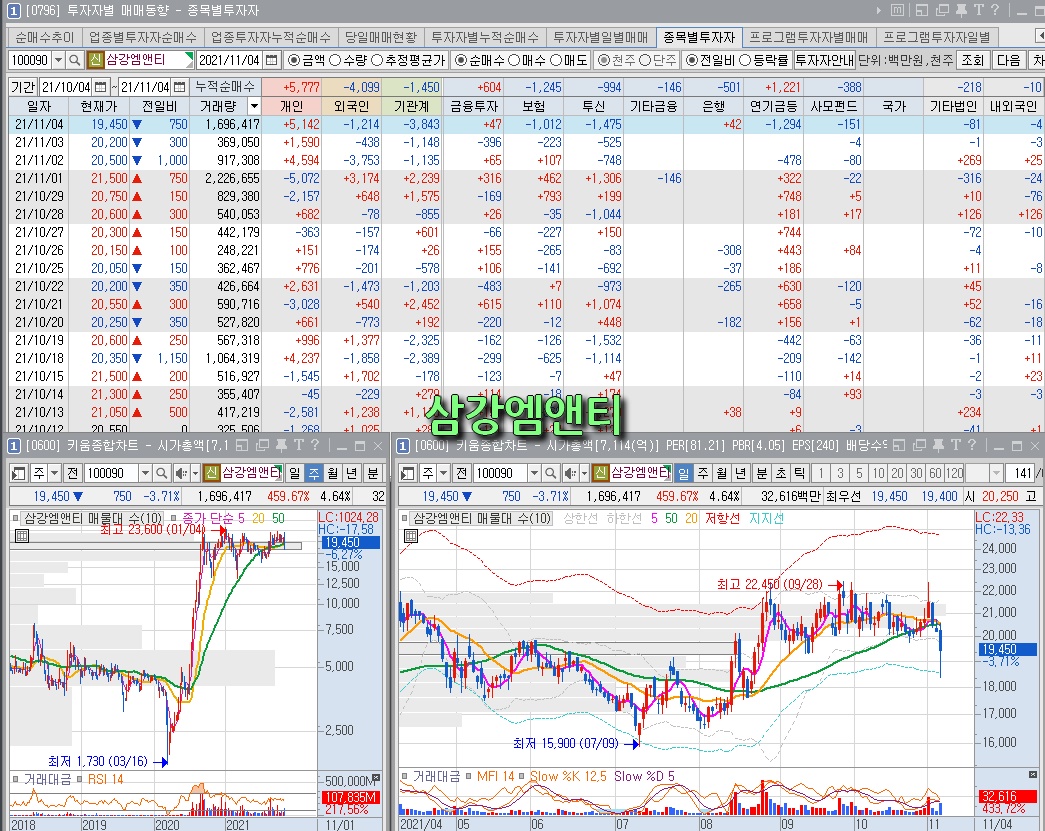Select the 수량 radio button
This screenshot has height=831, width=1045.
(x=336, y=61)
